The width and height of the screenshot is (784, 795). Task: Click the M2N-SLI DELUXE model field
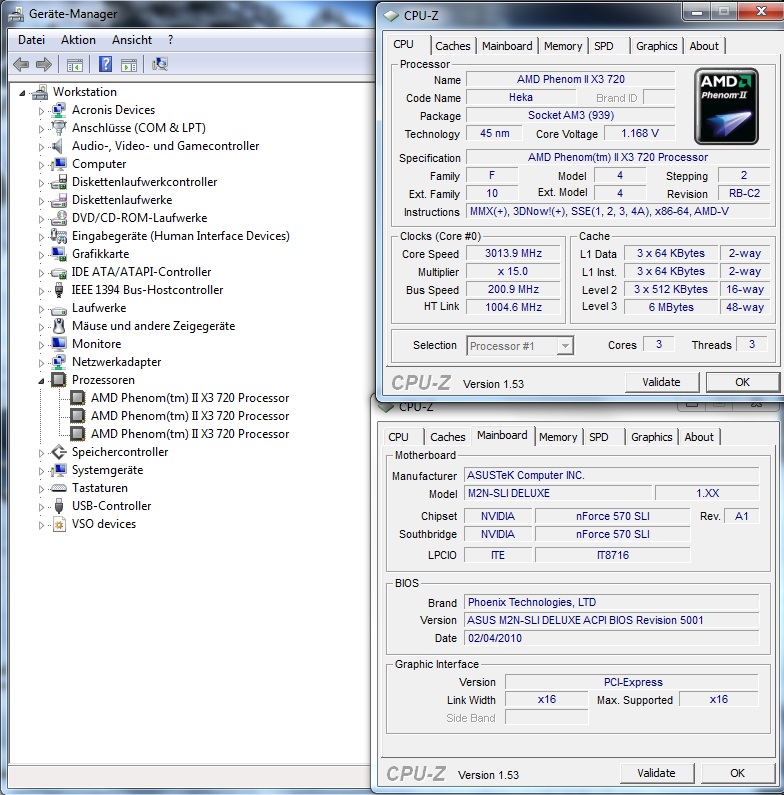click(558, 493)
